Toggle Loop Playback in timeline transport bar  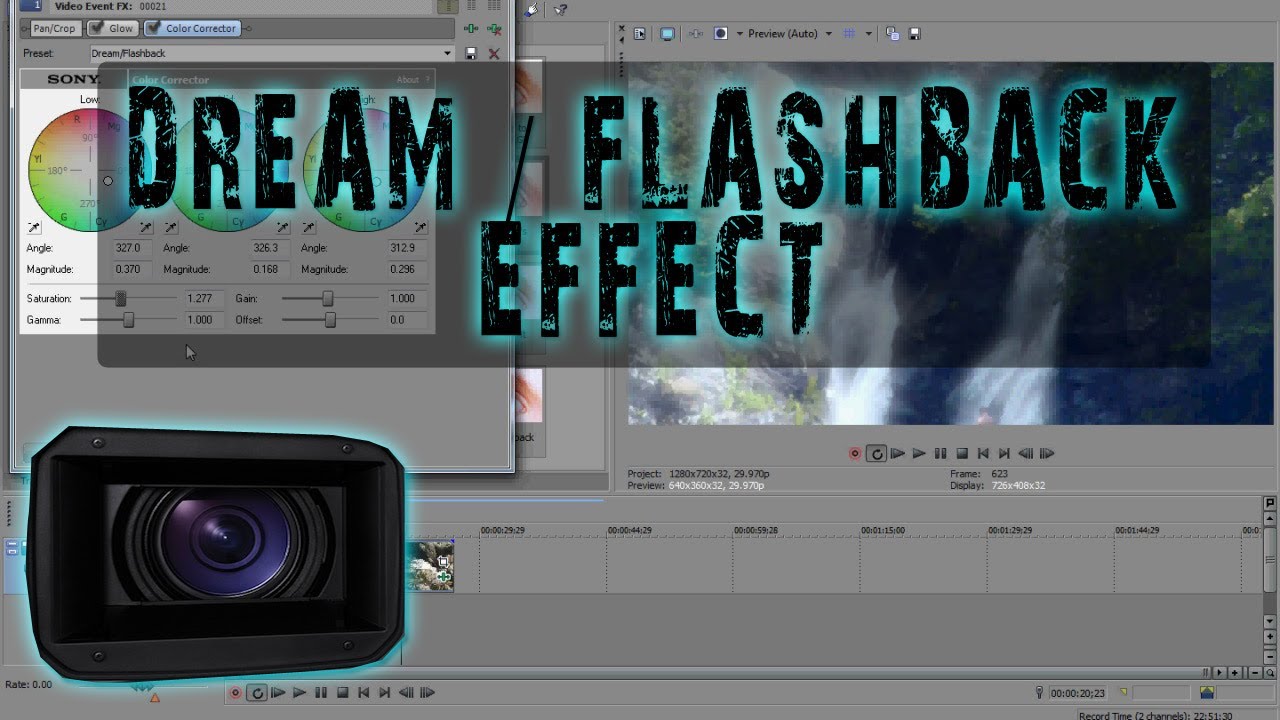click(257, 692)
